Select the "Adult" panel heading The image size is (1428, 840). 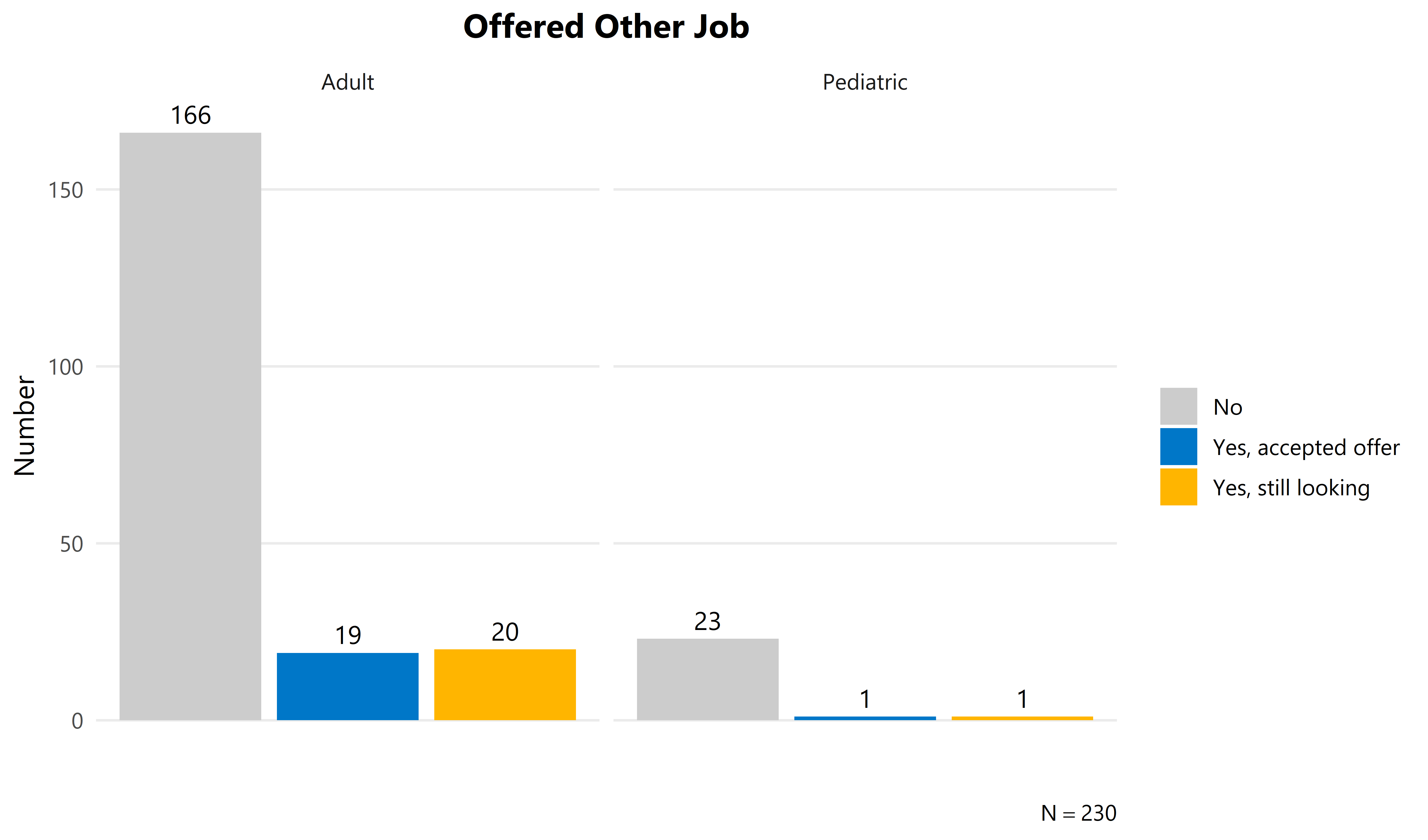347,82
